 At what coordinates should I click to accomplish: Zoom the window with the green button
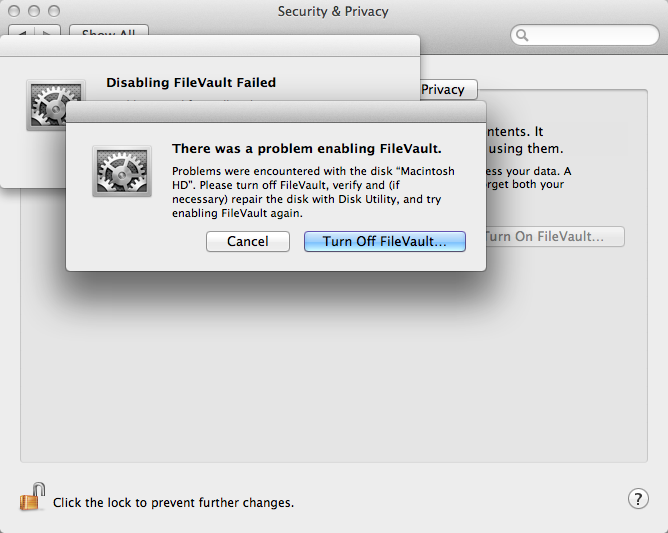[53, 11]
